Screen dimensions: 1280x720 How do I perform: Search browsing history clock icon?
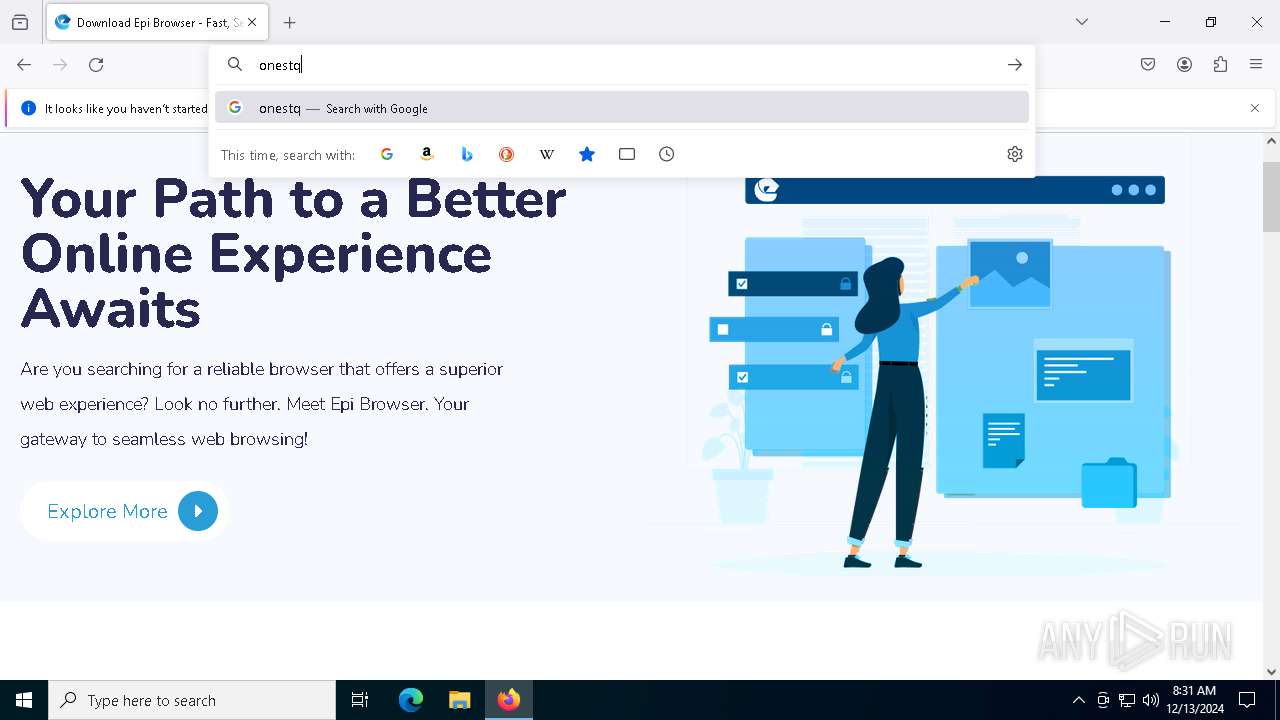point(667,154)
